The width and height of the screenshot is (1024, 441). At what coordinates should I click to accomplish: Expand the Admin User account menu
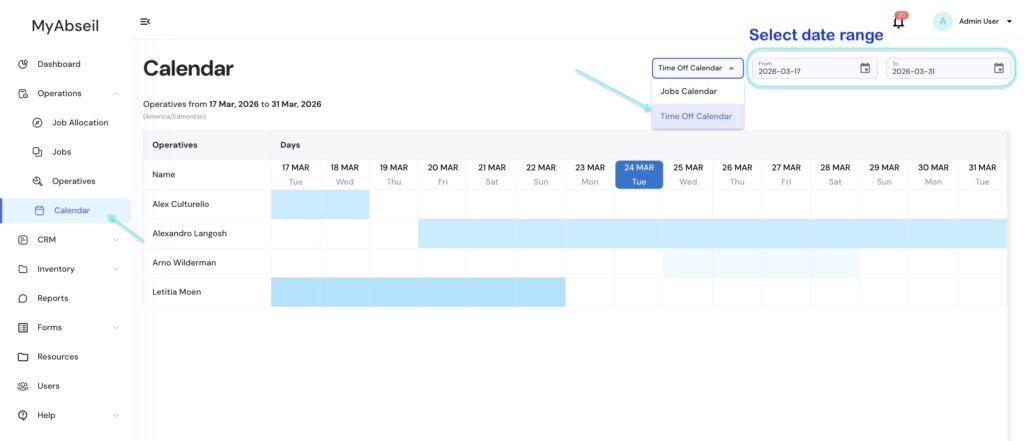tap(1008, 21)
